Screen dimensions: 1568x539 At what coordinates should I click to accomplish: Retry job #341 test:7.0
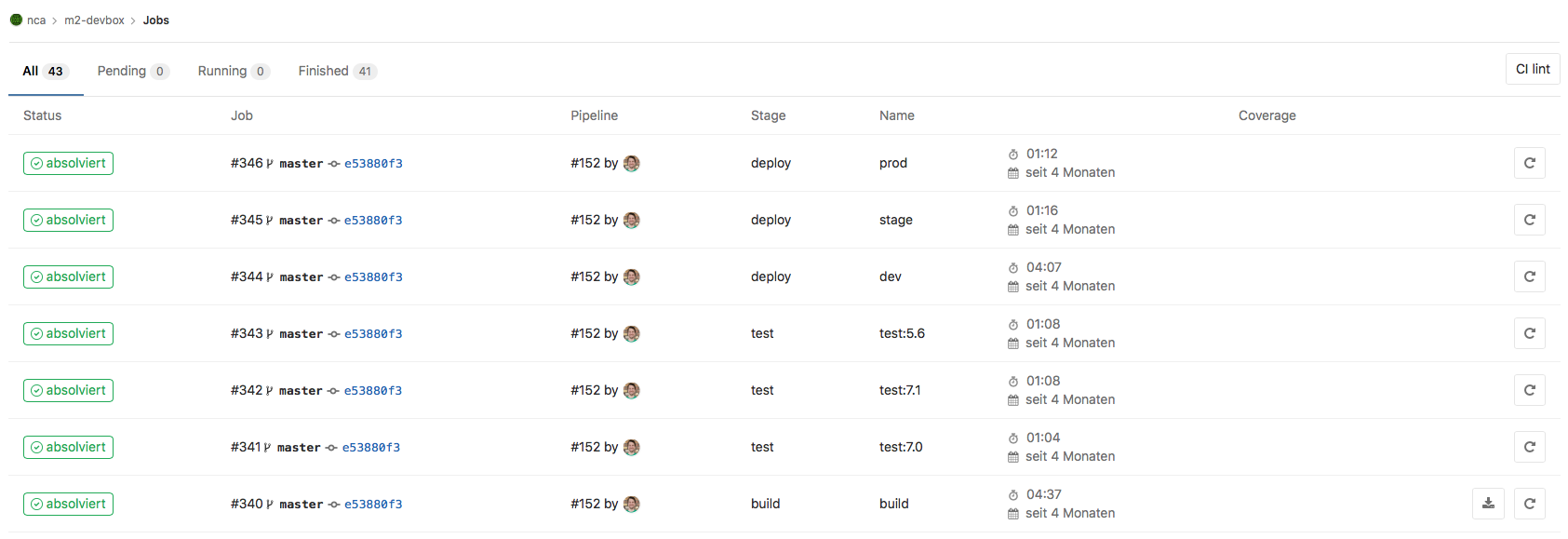tap(1529, 447)
